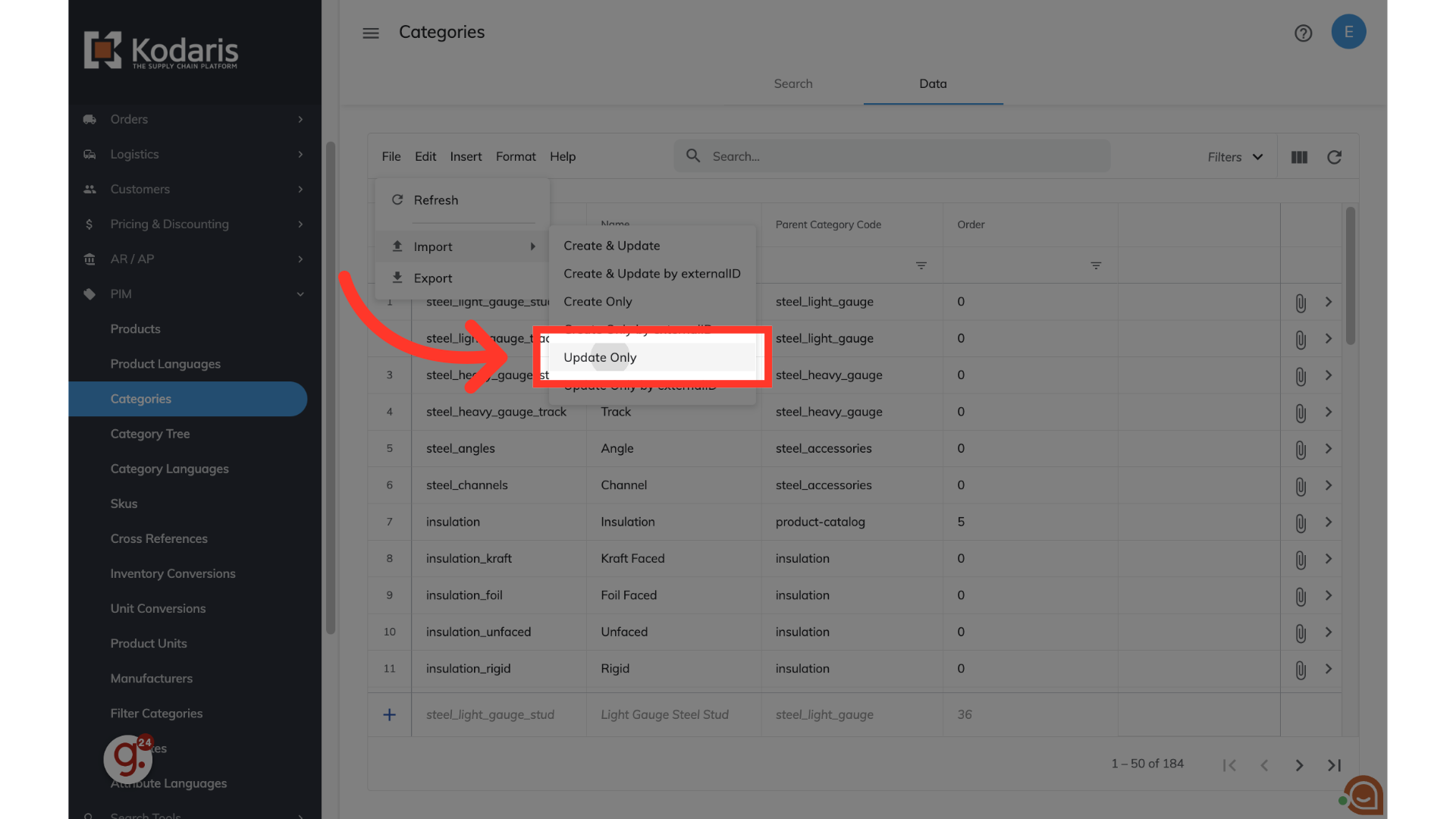Open user avatar E profile icon
This screenshot has height=819, width=1456.
tap(1348, 32)
